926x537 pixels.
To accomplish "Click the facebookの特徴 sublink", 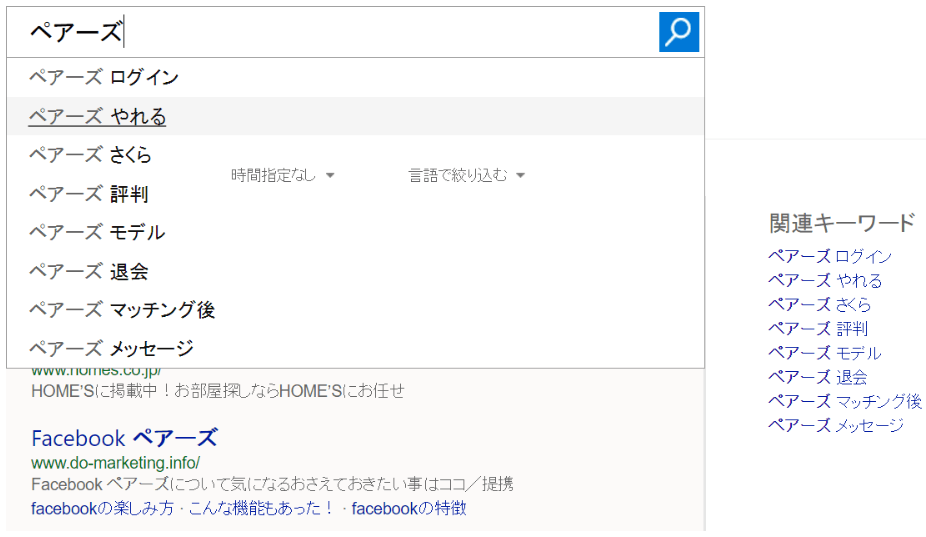I will pyautogui.click(x=408, y=508).
